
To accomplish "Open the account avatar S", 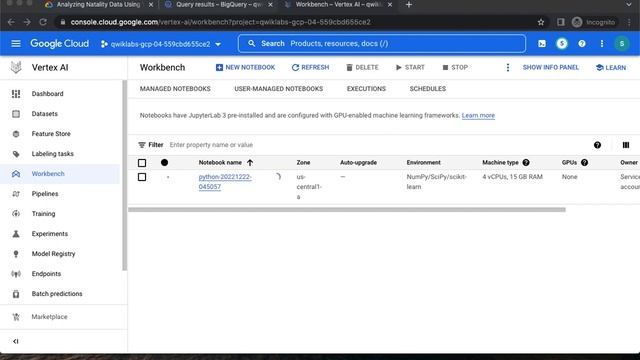I will [622, 44].
